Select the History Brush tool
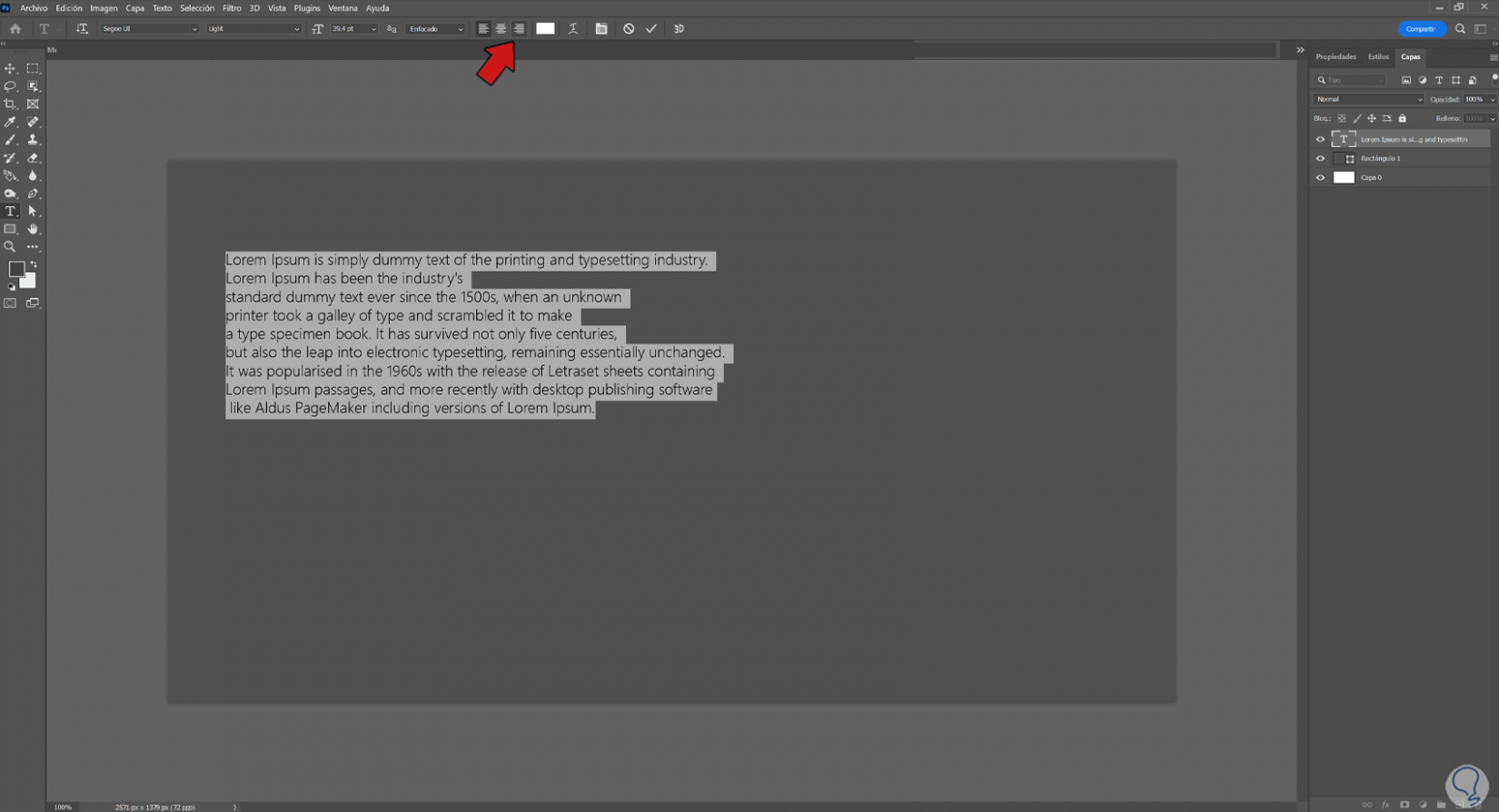Viewport: 1499px width, 812px height. tap(10, 158)
